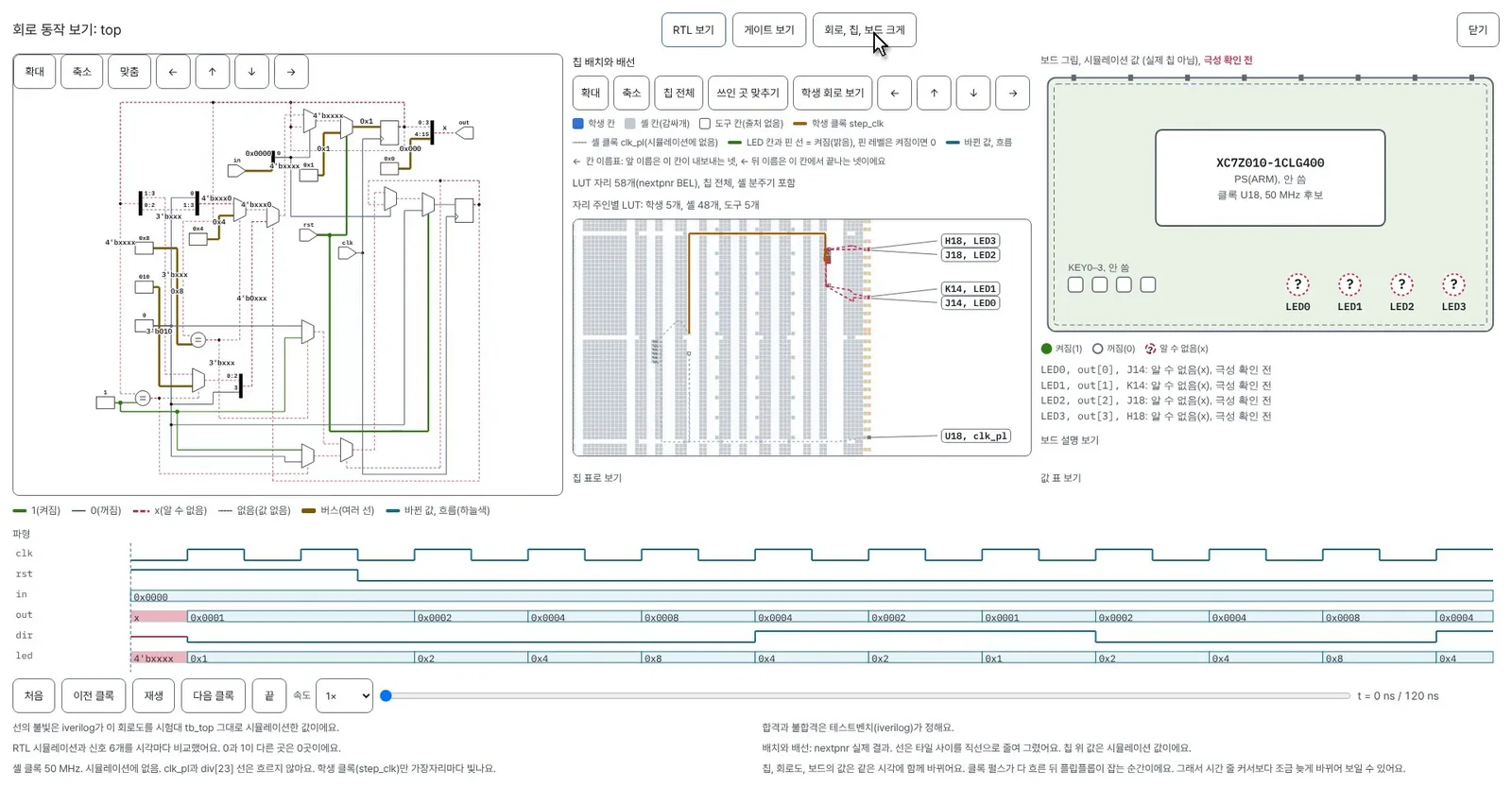Image resolution: width=1512 pixels, height=787 pixels.
Task: Open the 속도 1x speed dropdown
Action: click(x=344, y=696)
